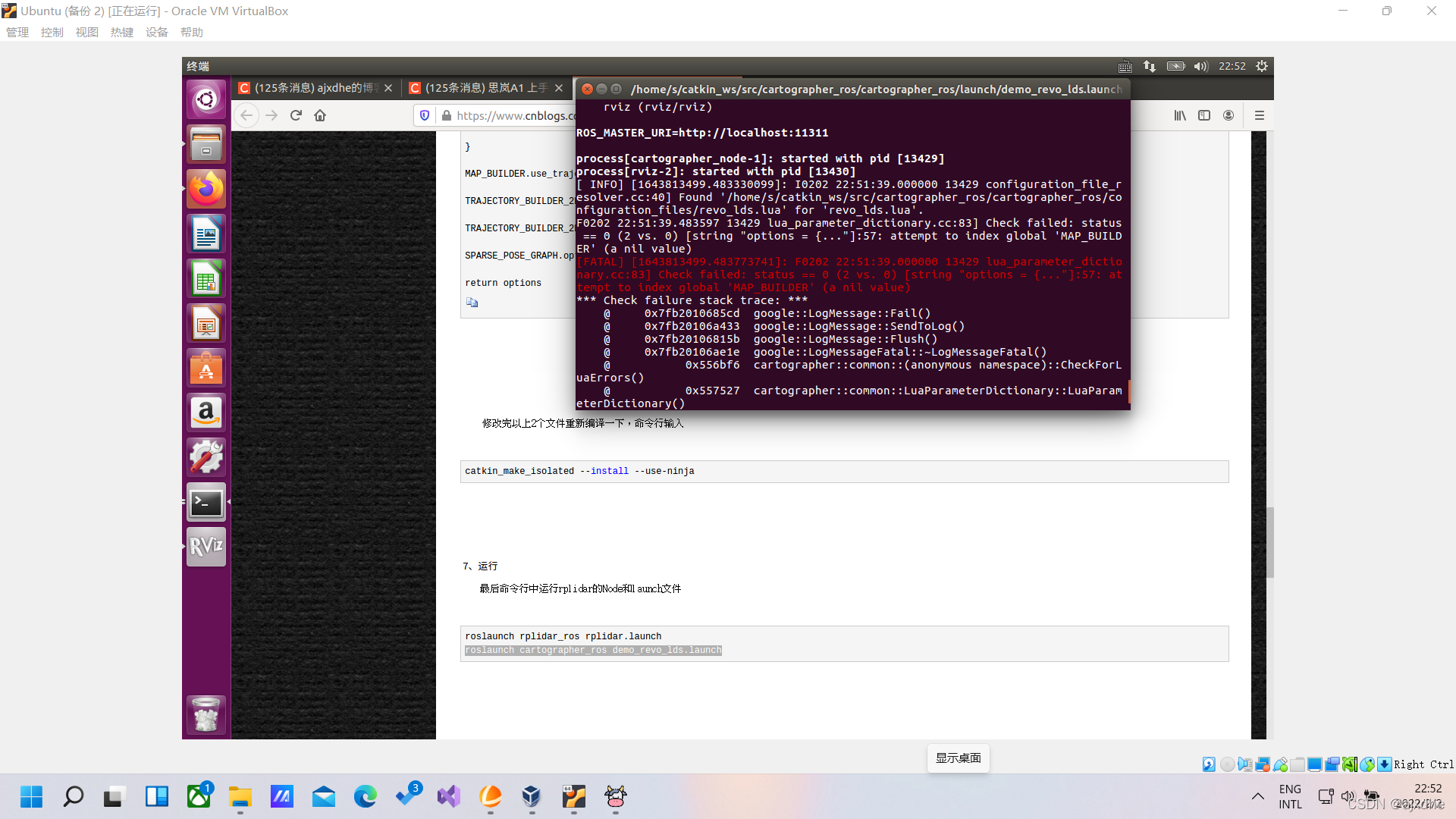Open tracking protection shield panel
This screenshot has height=819, width=1456.
tap(425, 115)
